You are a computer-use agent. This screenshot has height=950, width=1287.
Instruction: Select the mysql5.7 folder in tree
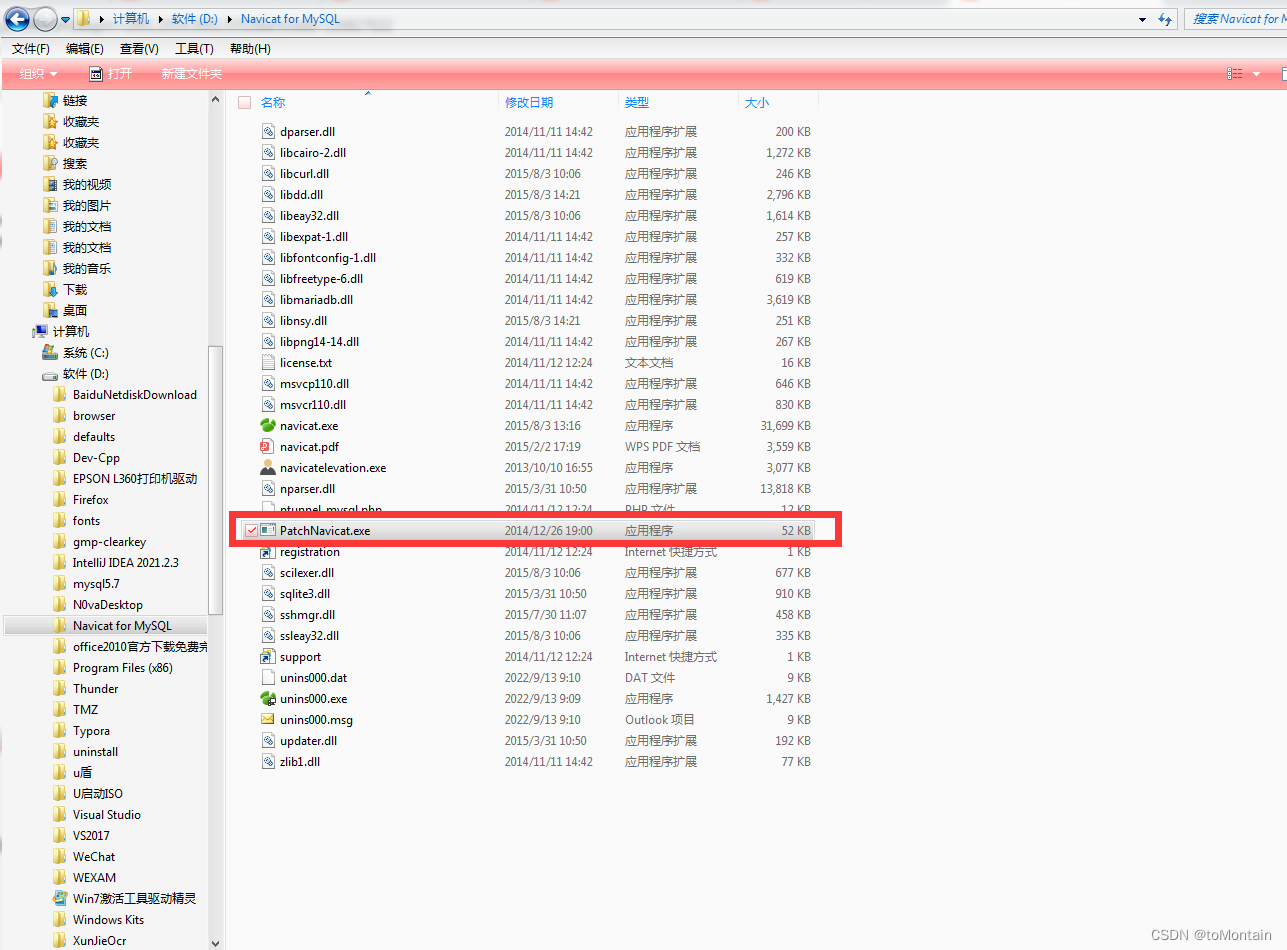tap(96, 584)
